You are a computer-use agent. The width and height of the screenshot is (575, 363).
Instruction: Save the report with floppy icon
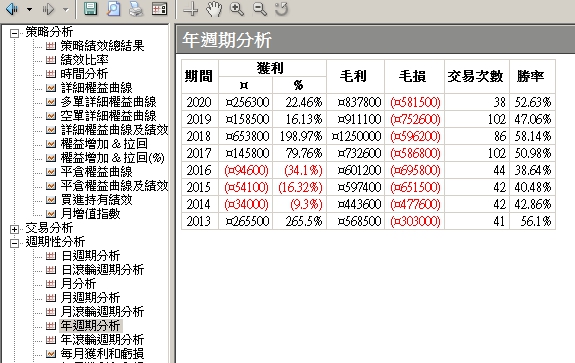(90, 9)
